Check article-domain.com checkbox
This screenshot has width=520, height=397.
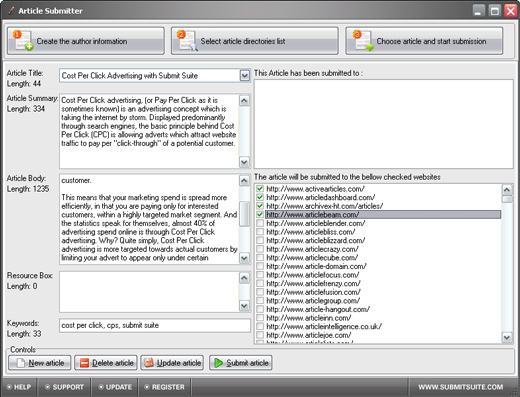(x=260, y=266)
